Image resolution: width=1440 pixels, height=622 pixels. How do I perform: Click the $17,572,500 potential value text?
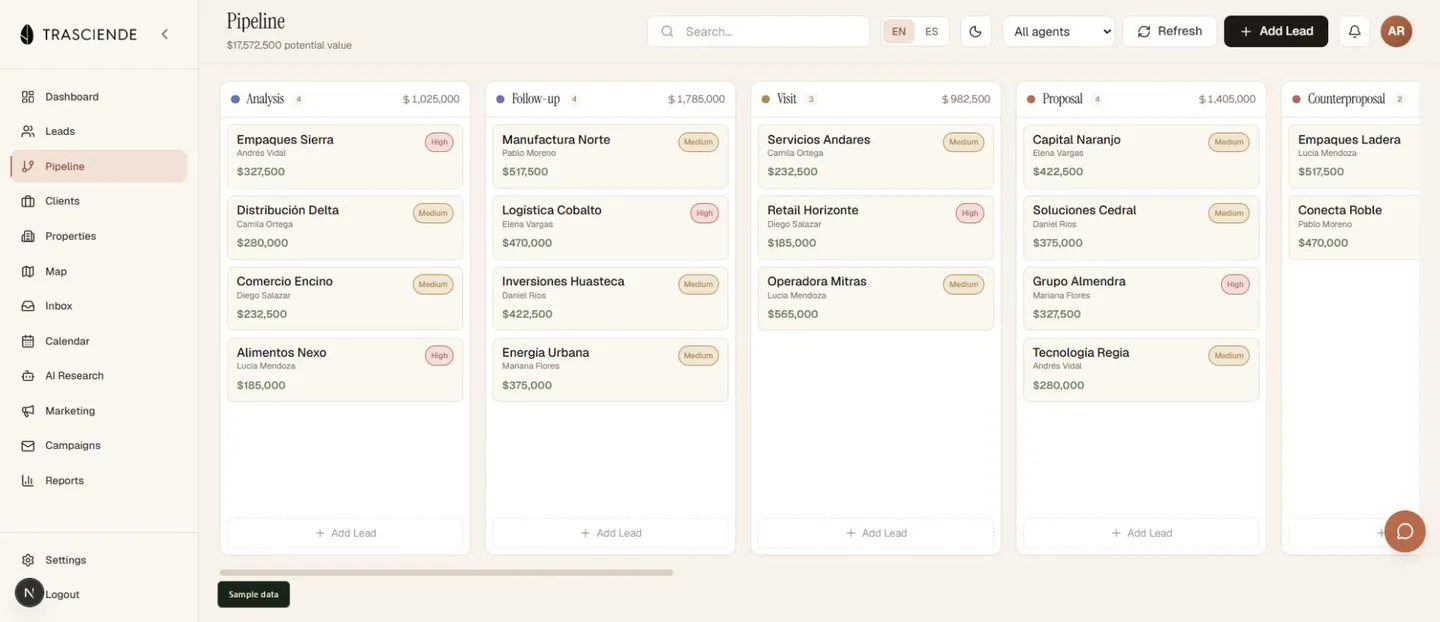[x=289, y=45]
